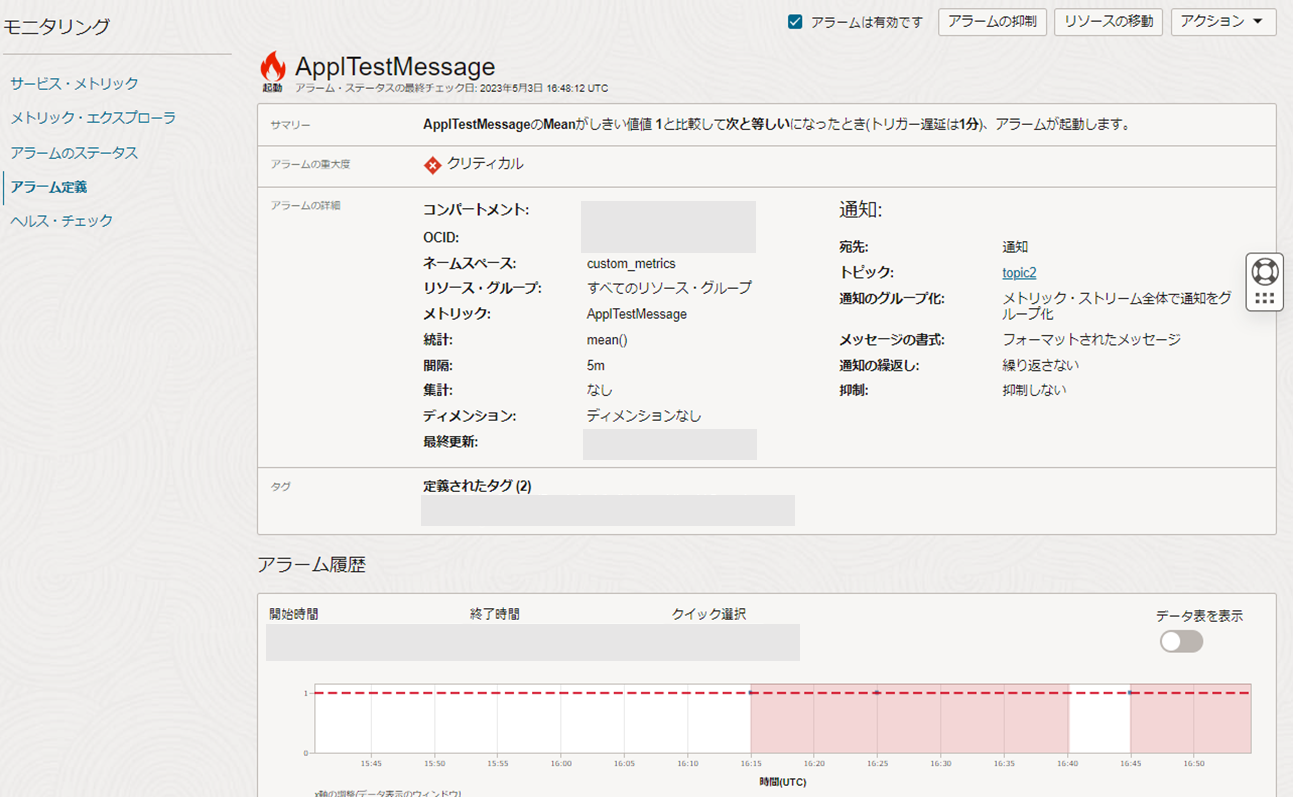Open ヘルス・チェック in the sidebar
Image resolution: width=1293 pixels, height=797 pixels.
62,221
